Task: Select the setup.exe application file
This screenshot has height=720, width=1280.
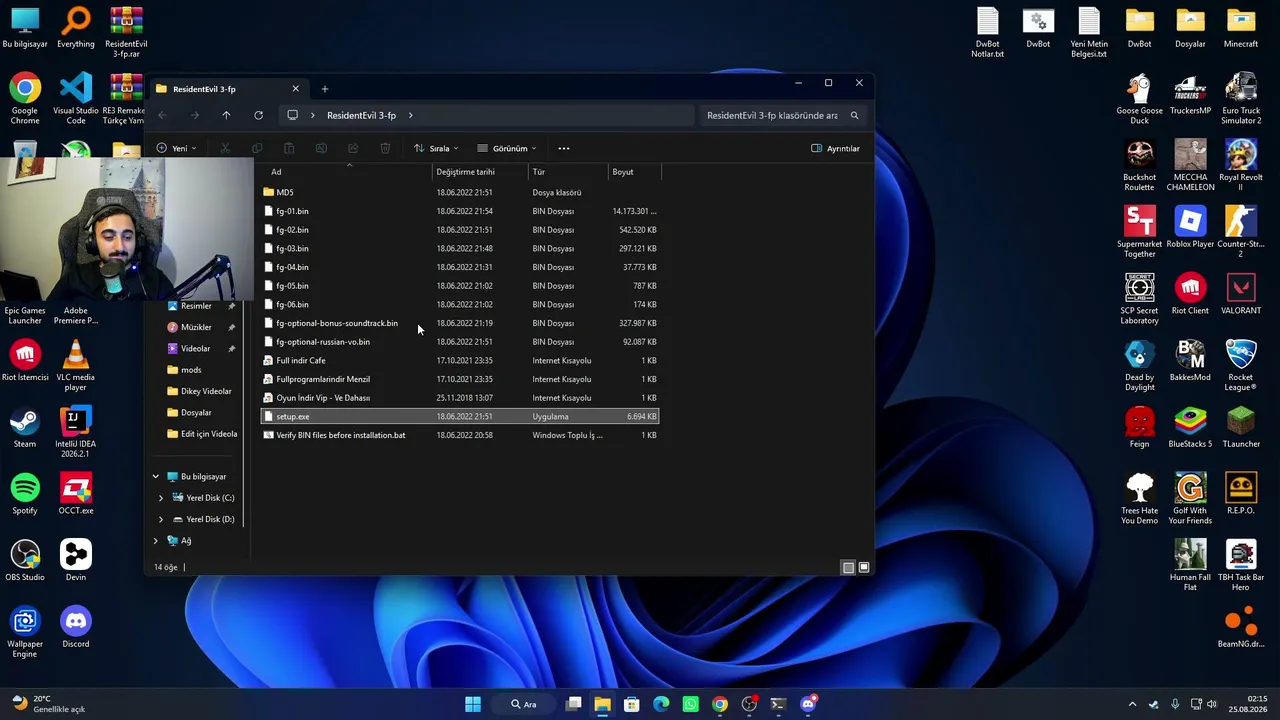Action: (x=460, y=417)
